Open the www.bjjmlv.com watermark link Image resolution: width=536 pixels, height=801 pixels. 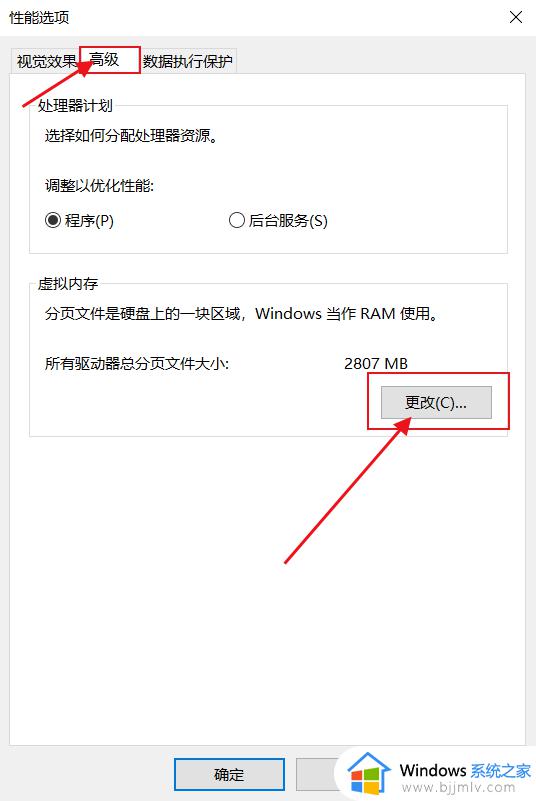tap(458, 787)
